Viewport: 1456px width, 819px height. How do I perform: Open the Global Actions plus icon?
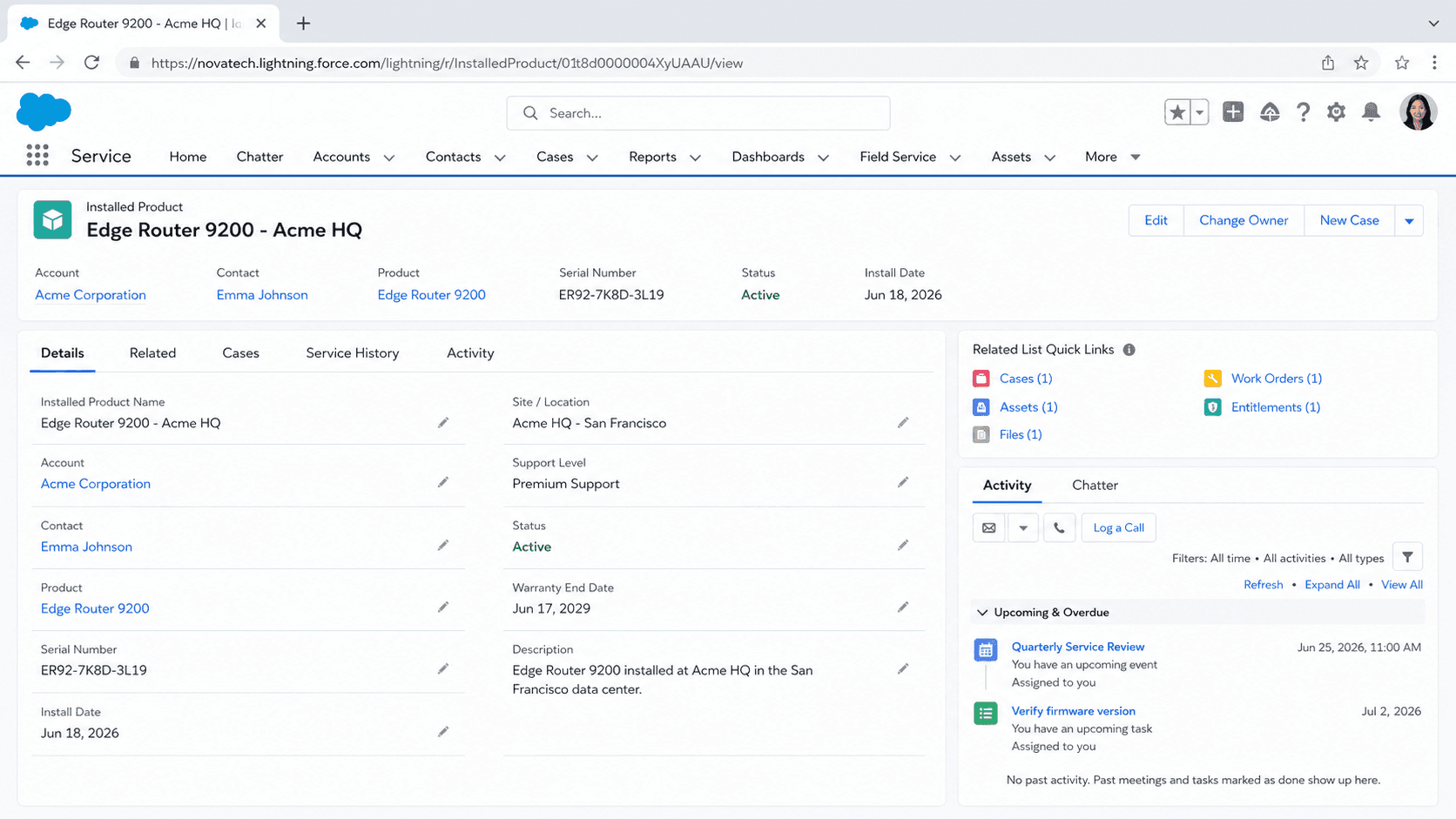point(1233,111)
